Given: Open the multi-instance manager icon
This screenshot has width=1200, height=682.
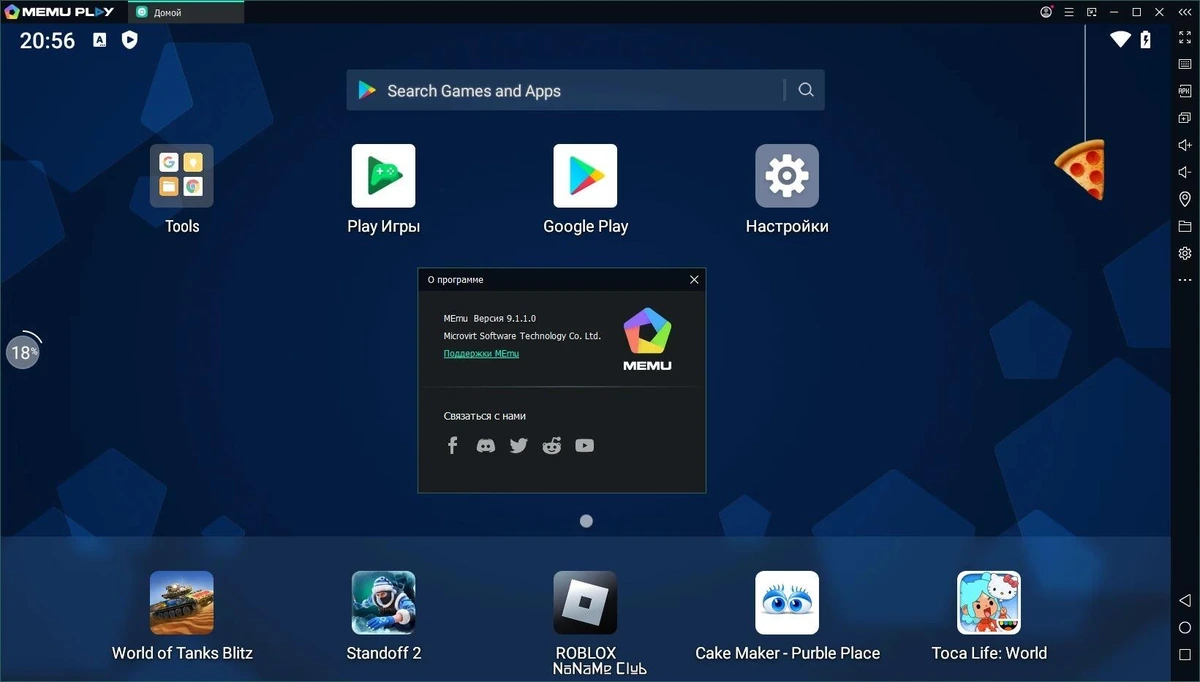Looking at the screenshot, I should 1185,118.
